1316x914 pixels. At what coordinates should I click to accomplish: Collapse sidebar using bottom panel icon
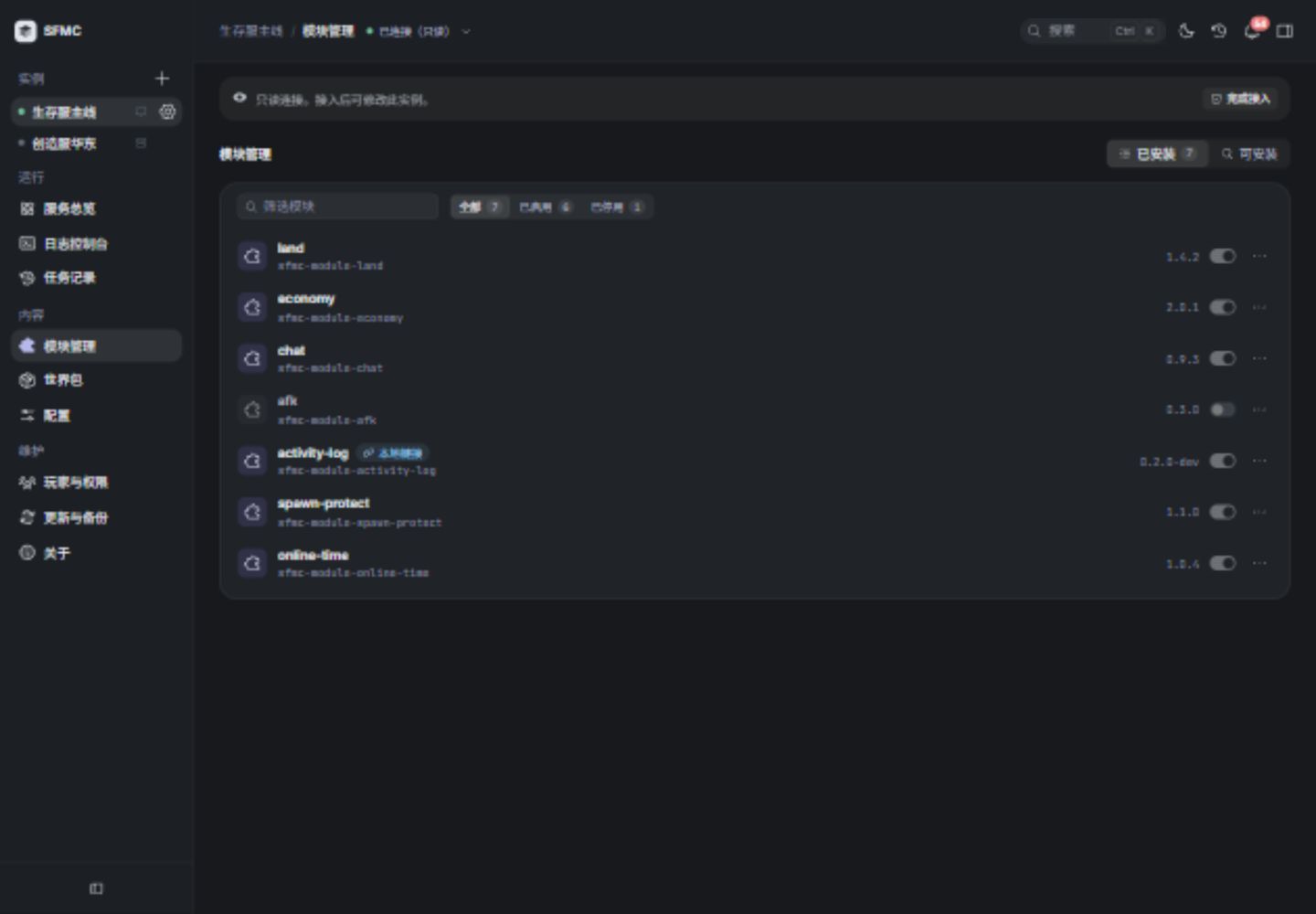(96, 888)
